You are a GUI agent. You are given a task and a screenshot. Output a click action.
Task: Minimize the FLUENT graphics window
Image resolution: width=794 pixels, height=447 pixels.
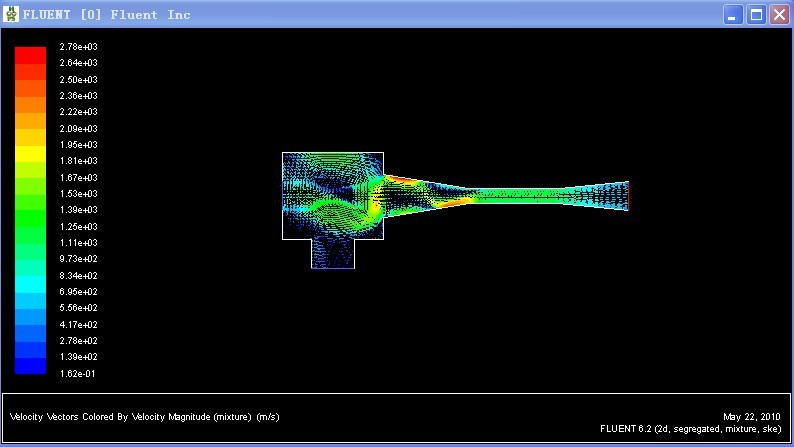(735, 14)
